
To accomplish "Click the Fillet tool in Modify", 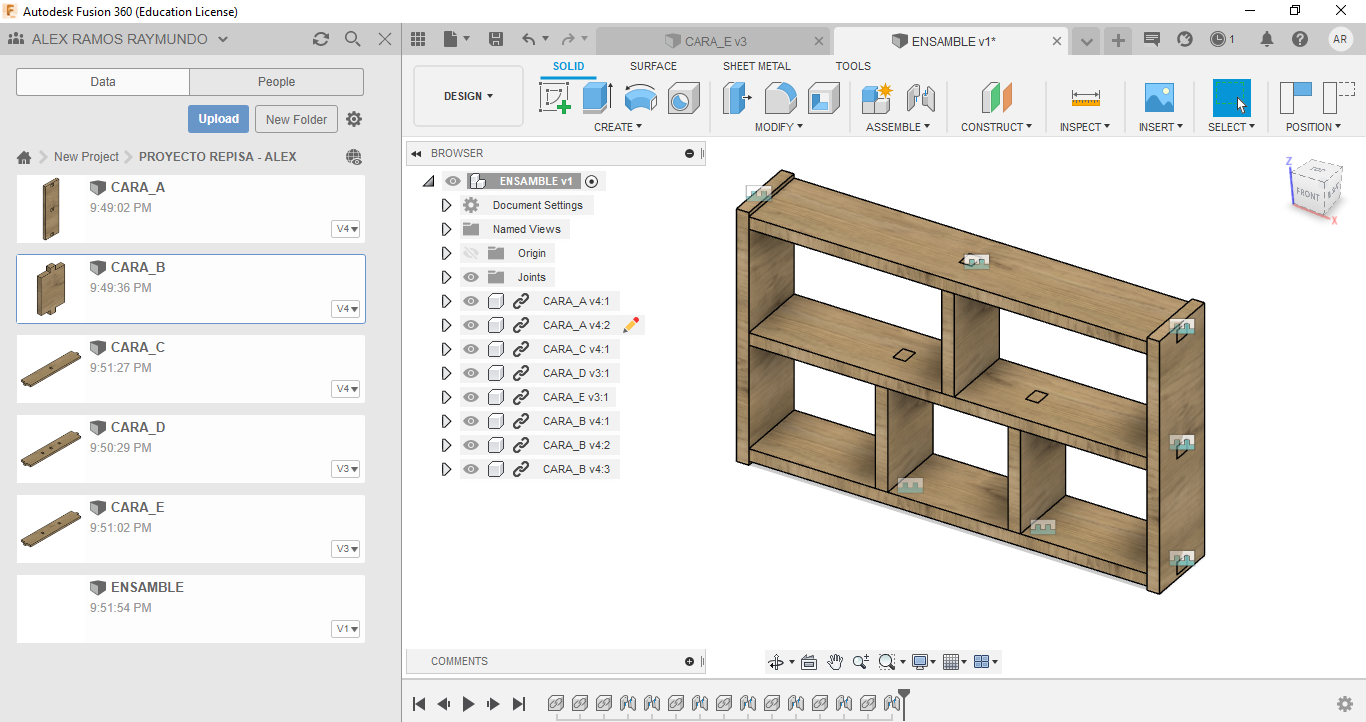I will [780, 98].
